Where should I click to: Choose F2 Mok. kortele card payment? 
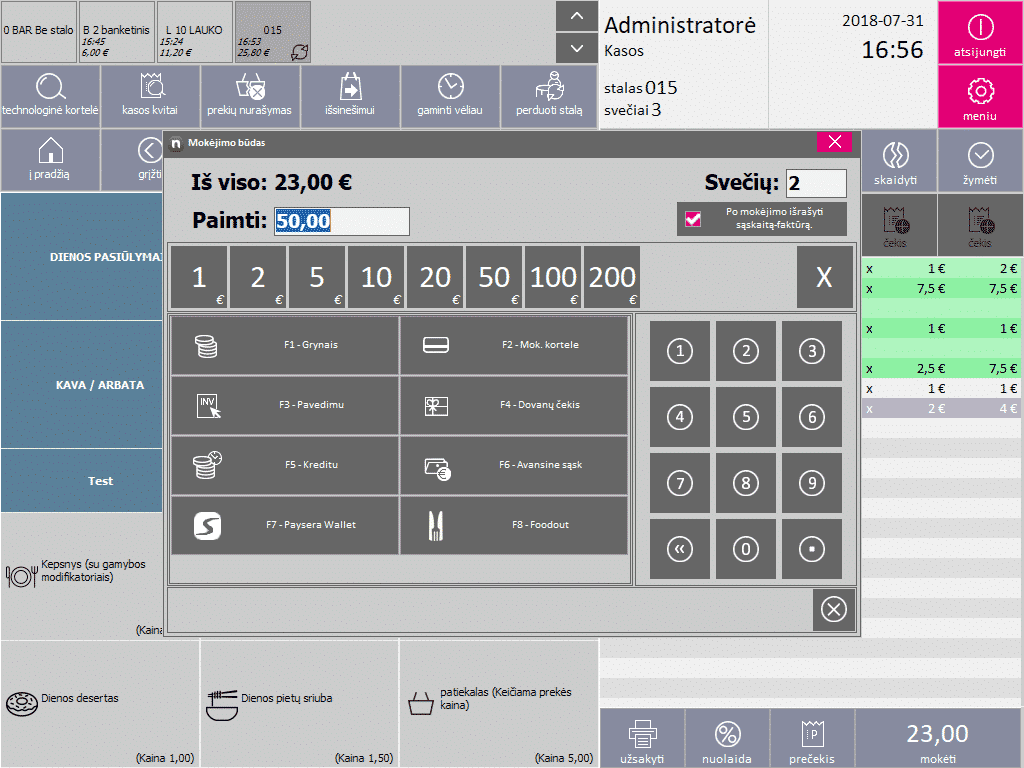point(514,345)
